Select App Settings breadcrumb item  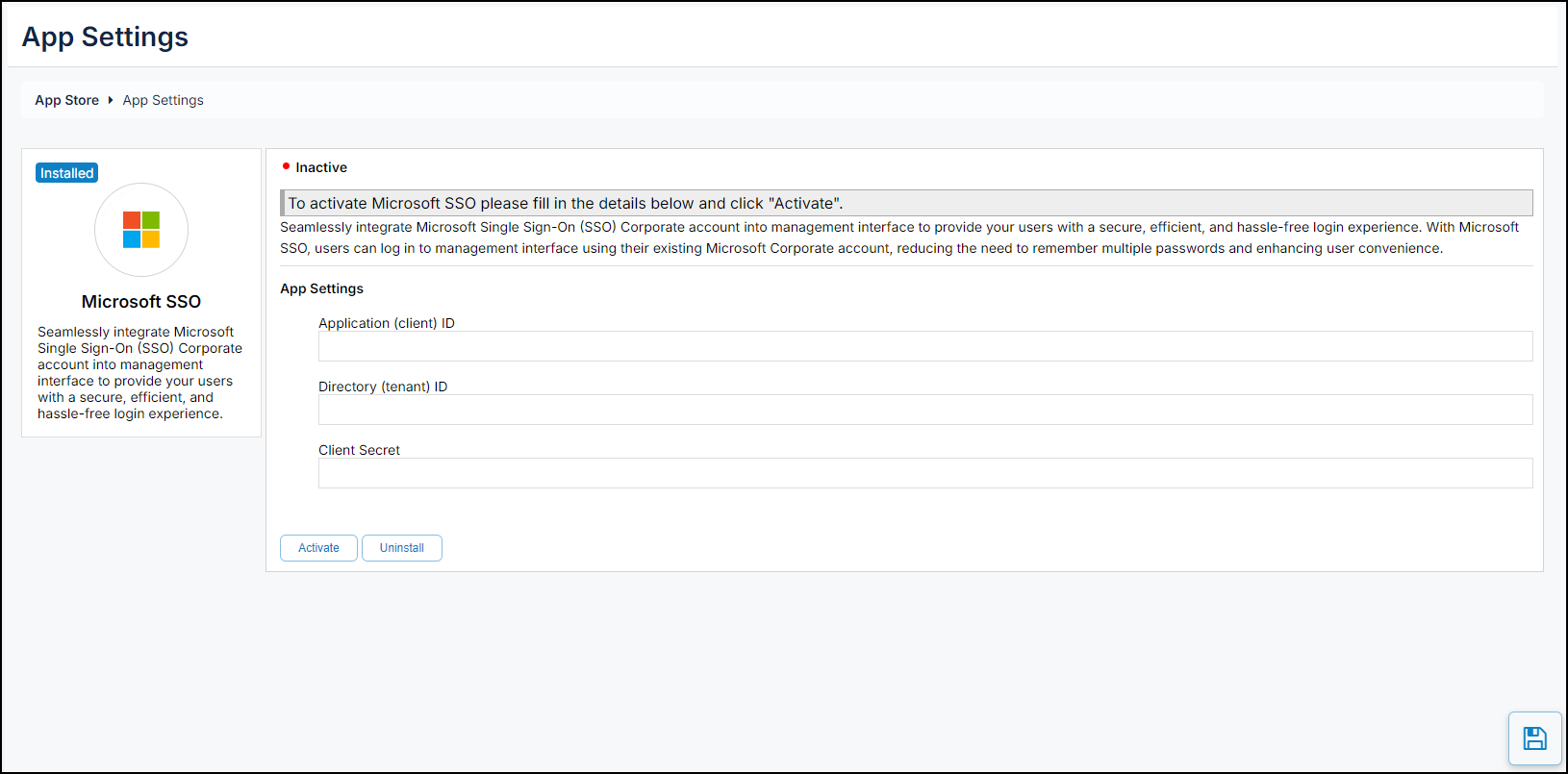tap(163, 100)
